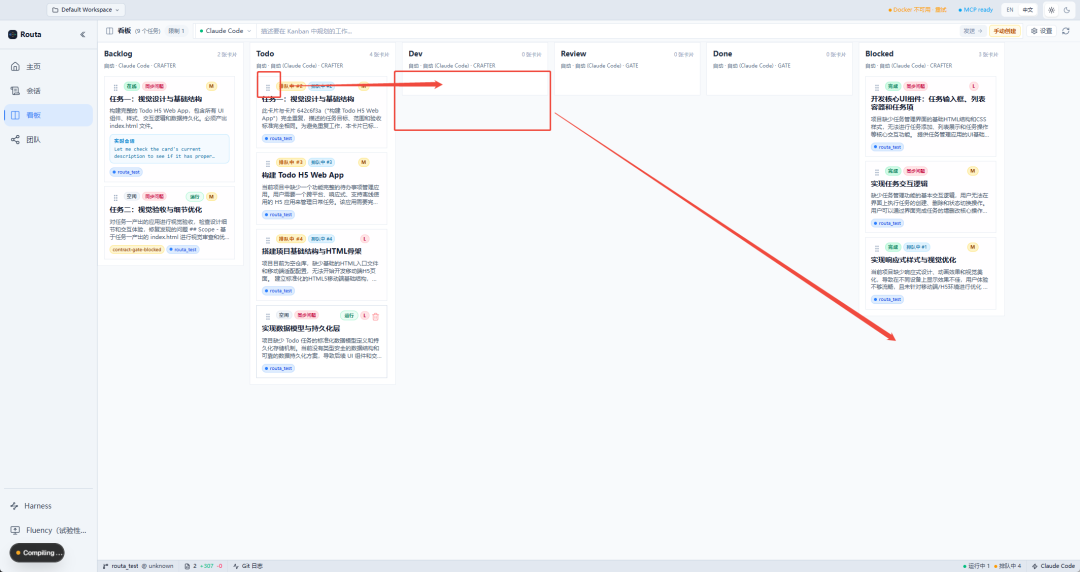Grab the drag handle of 任务二 视觉验收 card
1080x572 pixels.
[115, 198]
